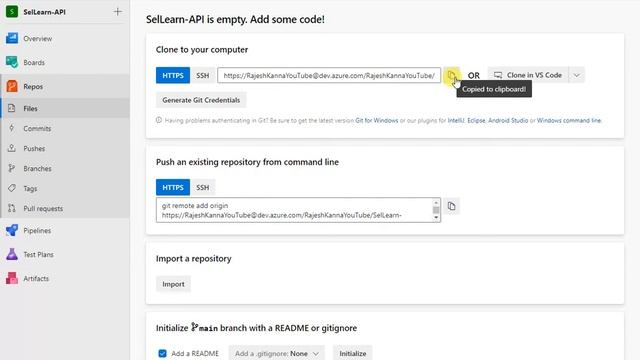Open the Artifacts section icon
The height and width of the screenshot is (360, 640).
point(12,278)
